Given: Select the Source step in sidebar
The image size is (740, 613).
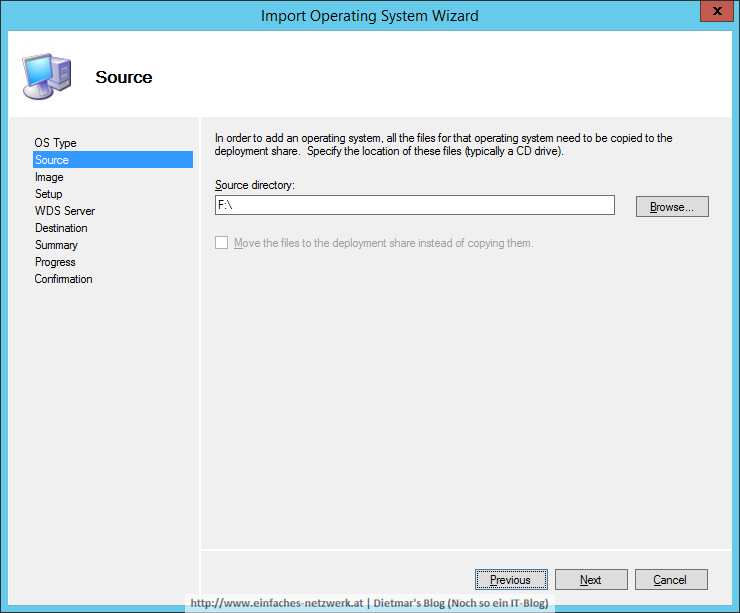Looking at the screenshot, I should tap(113, 160).
